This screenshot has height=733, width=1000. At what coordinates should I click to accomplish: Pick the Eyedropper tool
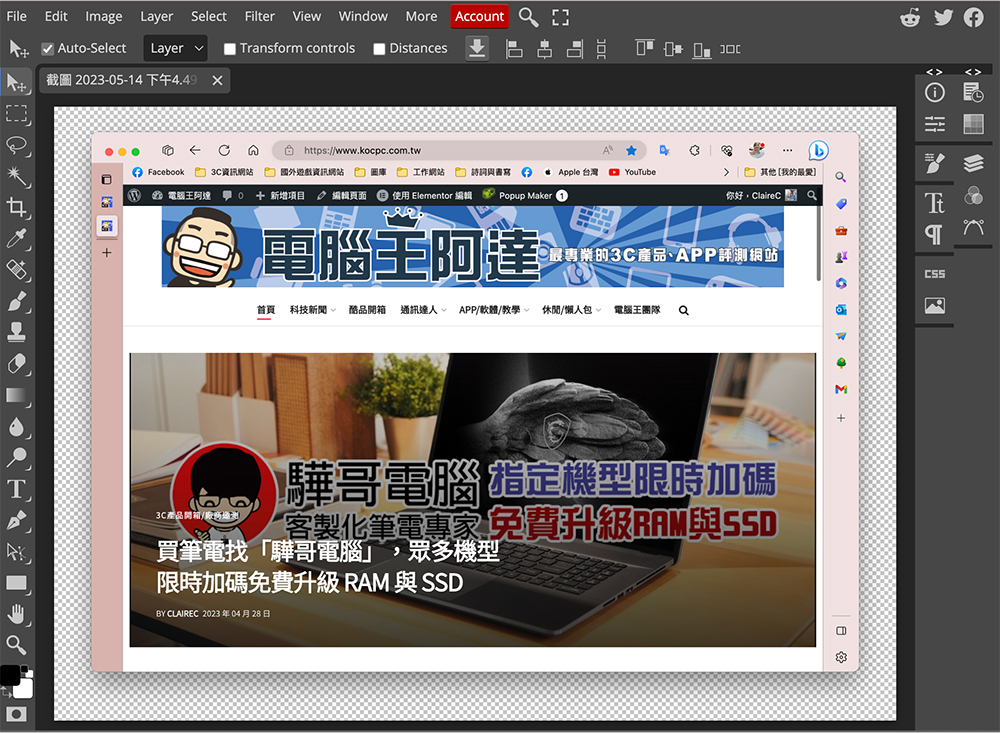[17, 238]
